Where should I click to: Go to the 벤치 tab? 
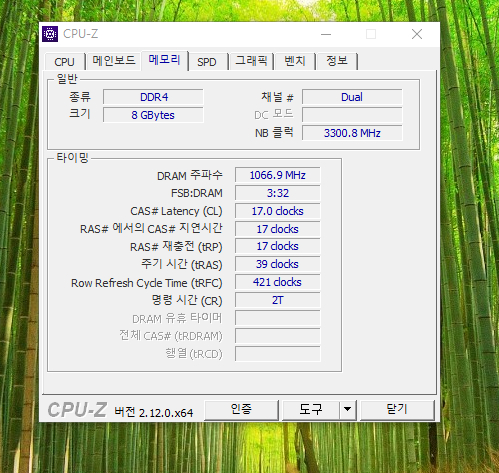[x=295, y=61]
